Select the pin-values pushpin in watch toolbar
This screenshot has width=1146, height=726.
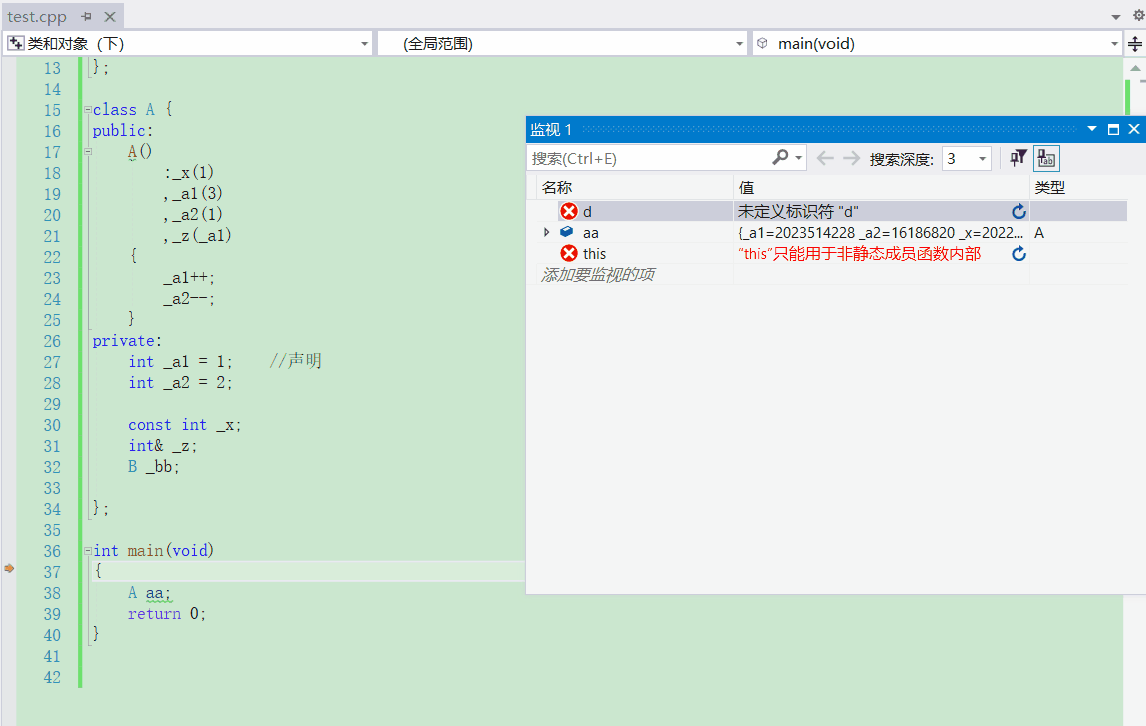tap(1017, 158)
